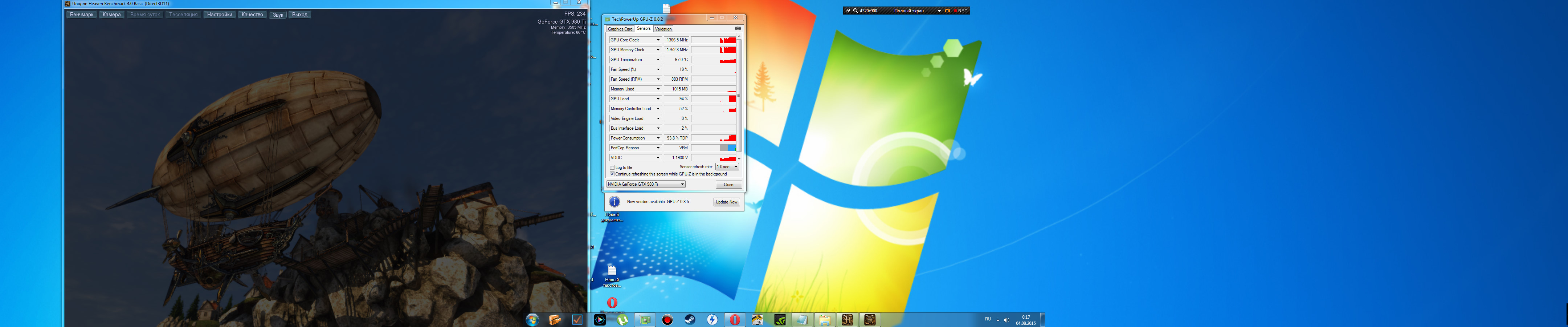Open the blue lightning bolt taskbar app
1568x327 pixels.
[712, 320]
